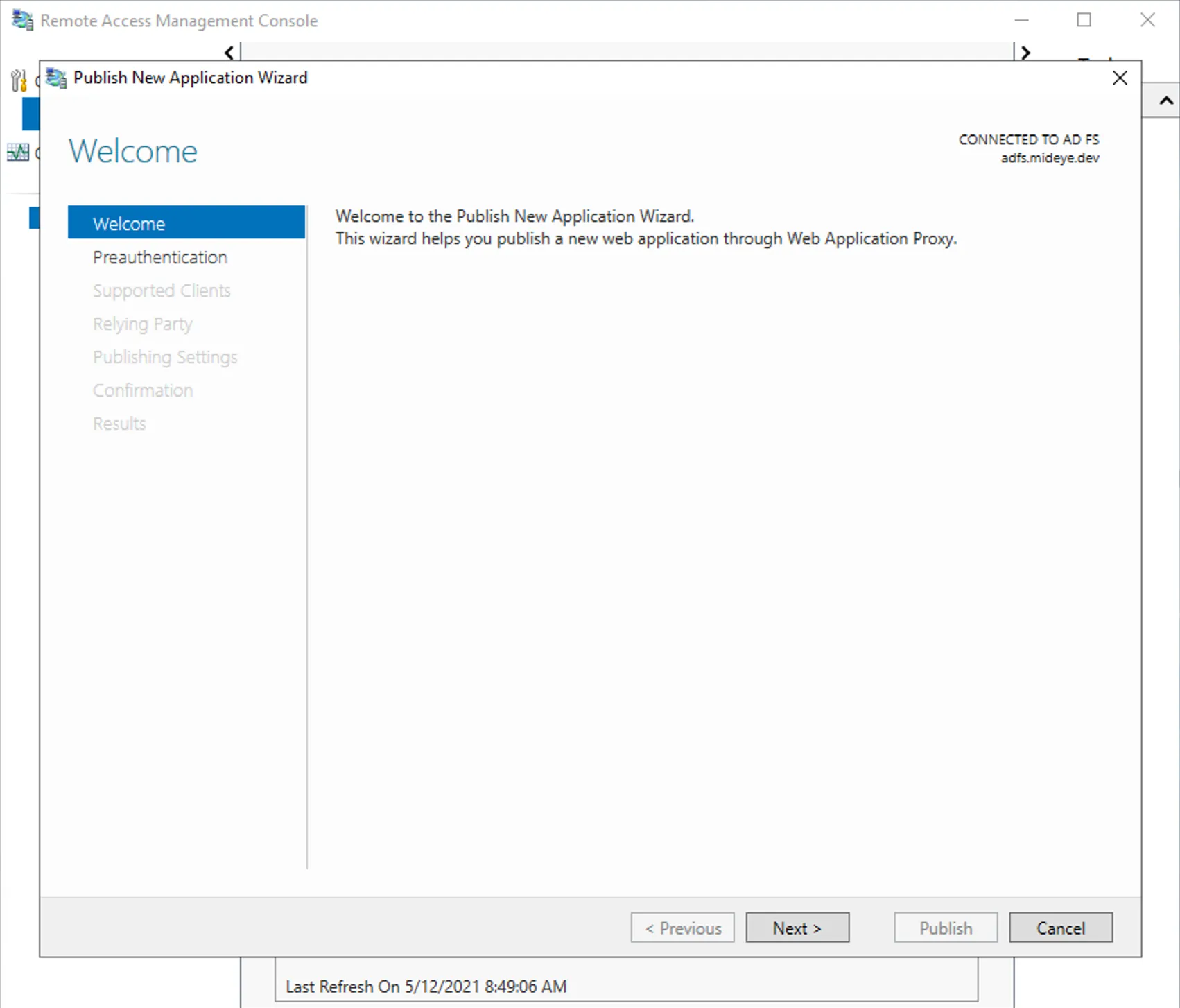Cancel the wizard
Viewport: 1180px width, 1008px height.
(x=1060, y=928)
